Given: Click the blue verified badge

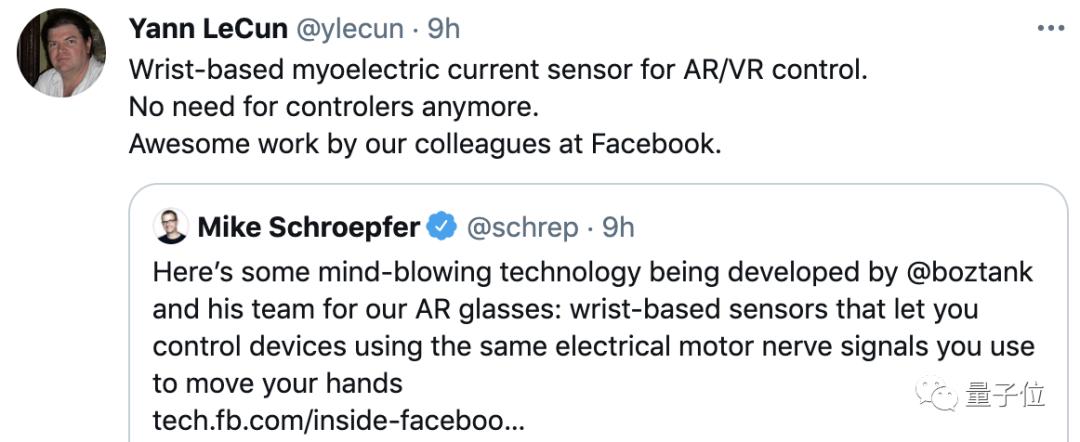Looking at the screenshot, I should click(x=442, y=228).
